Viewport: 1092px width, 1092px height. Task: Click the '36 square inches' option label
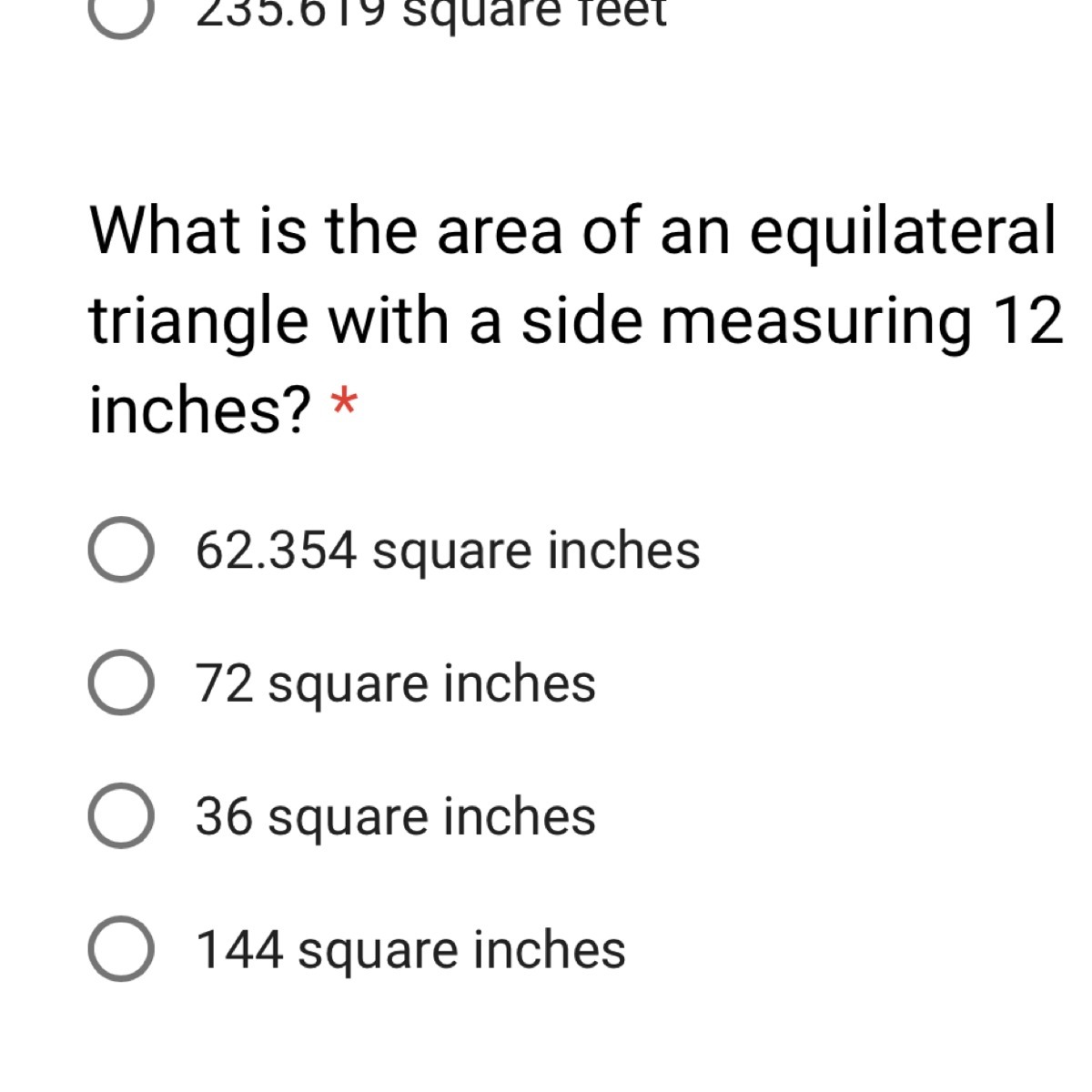396,817
